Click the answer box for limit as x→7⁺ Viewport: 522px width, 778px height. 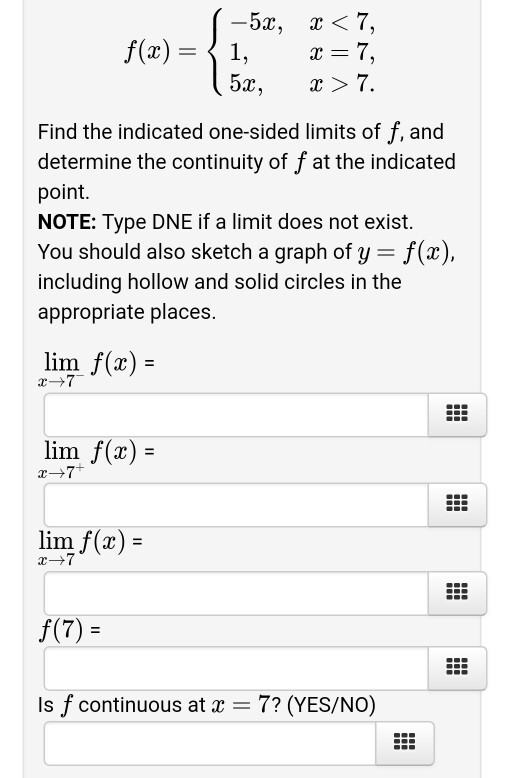point(236,504)
